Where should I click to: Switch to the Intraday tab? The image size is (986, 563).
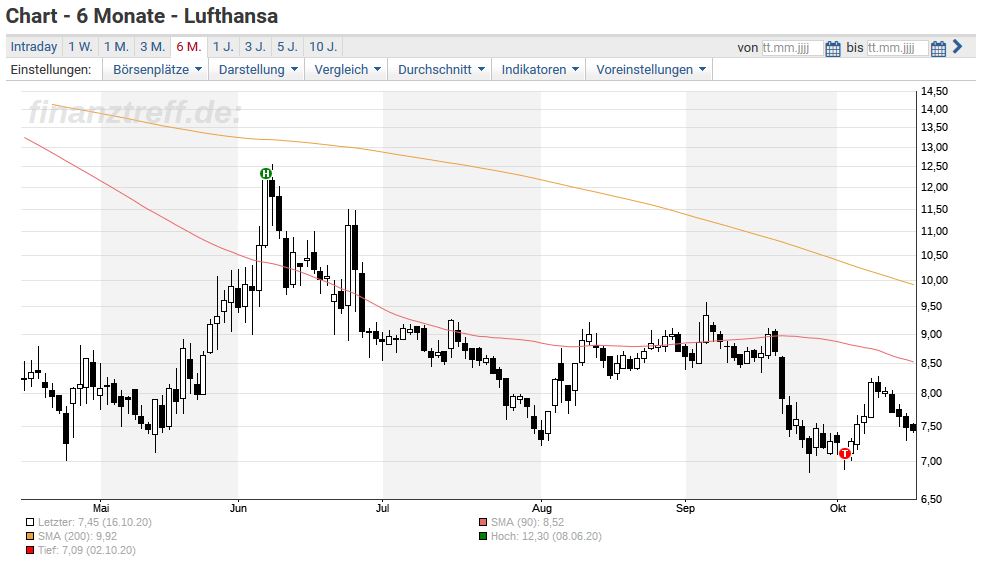pos(34,47)
